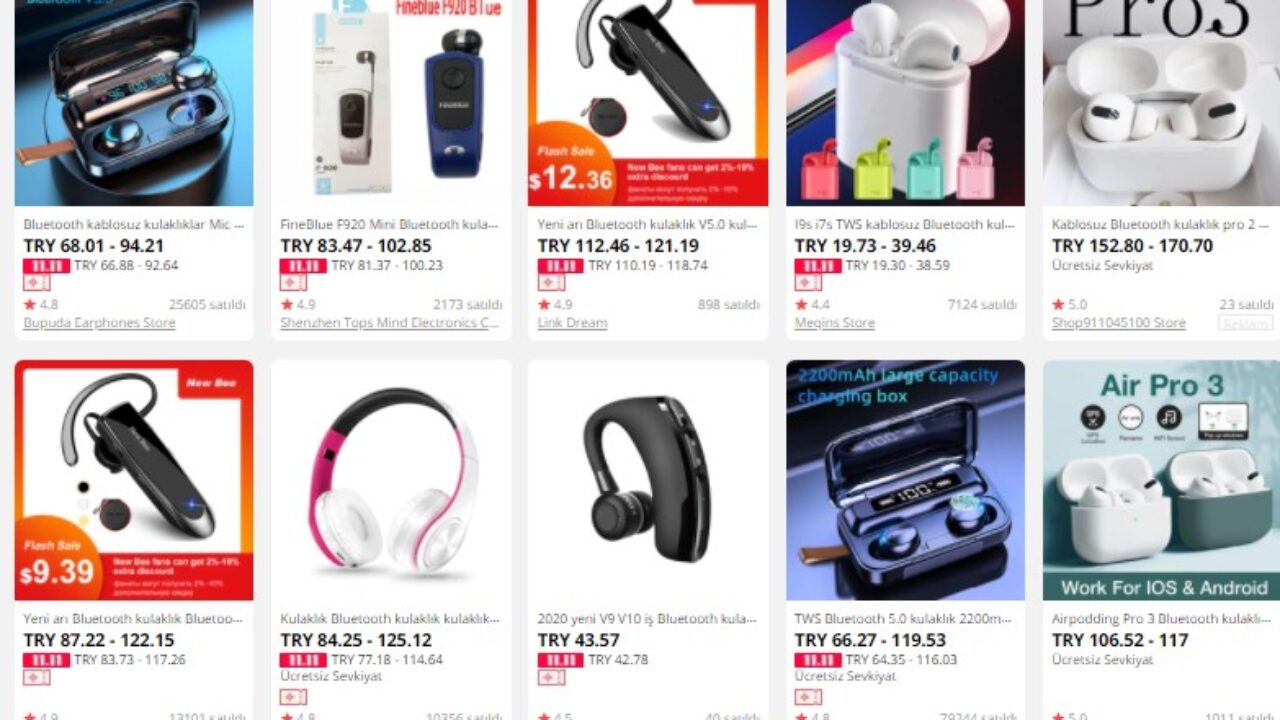1280x720 pixels.
Task: Click the 11.11 badge under TRY 68.01 - 94.21
Action: click(46, 266)
